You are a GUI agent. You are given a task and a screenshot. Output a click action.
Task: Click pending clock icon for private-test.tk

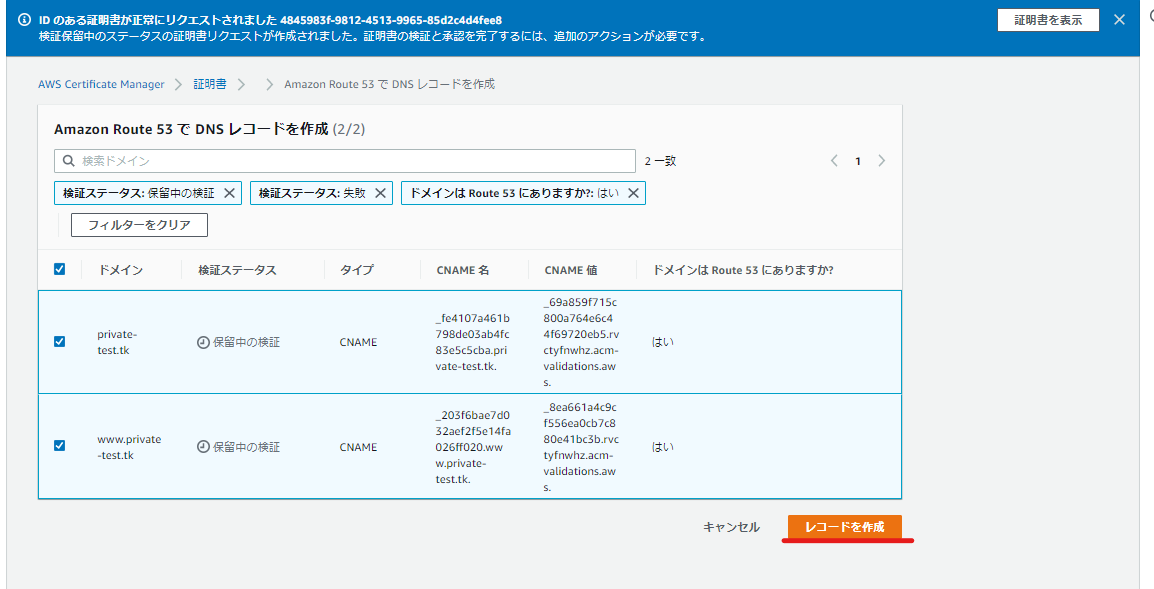(x=204, y=342)
